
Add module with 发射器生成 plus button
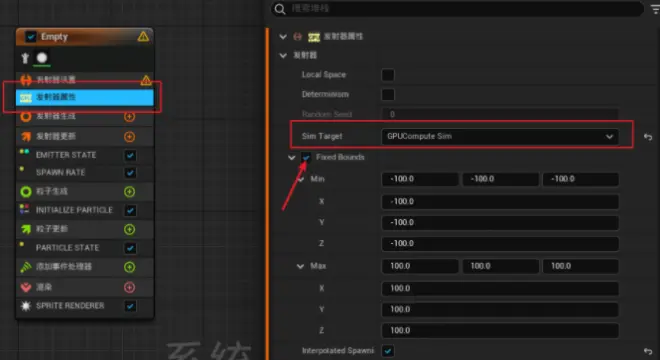coord(130,117)
